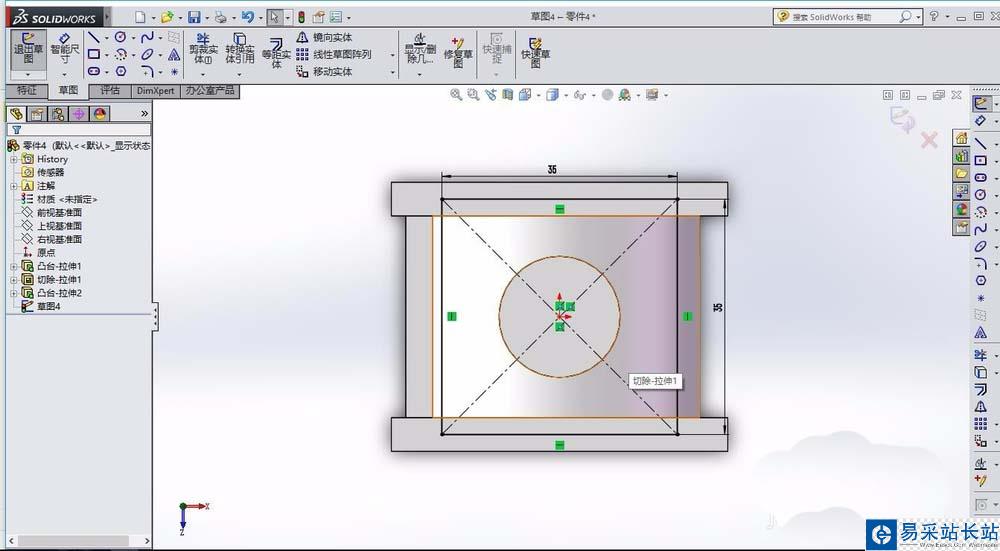Switch to the 办公室产品 office products tab
Viewport: 1000px width, 551px height.
(x=210, y=91)
